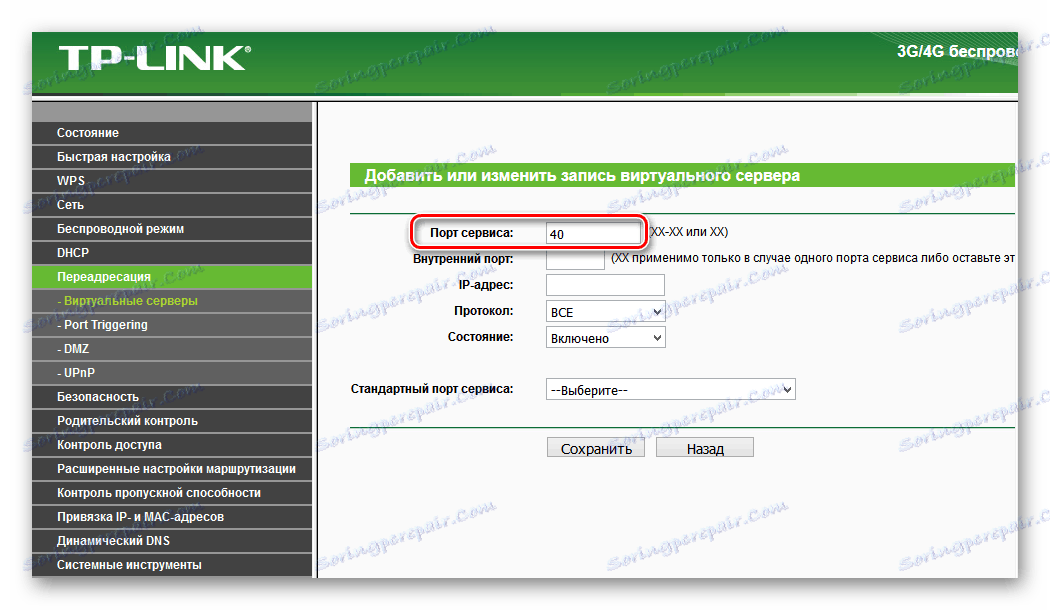Select the Переадресация section
1050x610 pixels.
coord(172,277)
